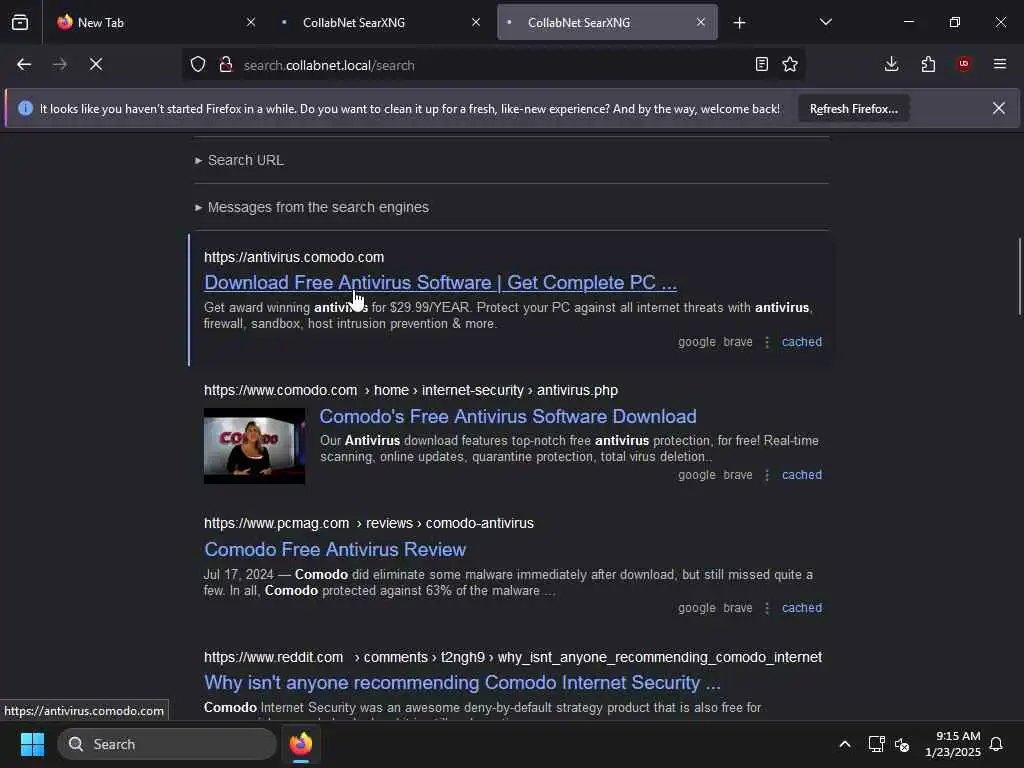The height and width of the screenshot is (768, 1024).
Task: Open a new tab with plus button
Action: click(x=739, y=23)
